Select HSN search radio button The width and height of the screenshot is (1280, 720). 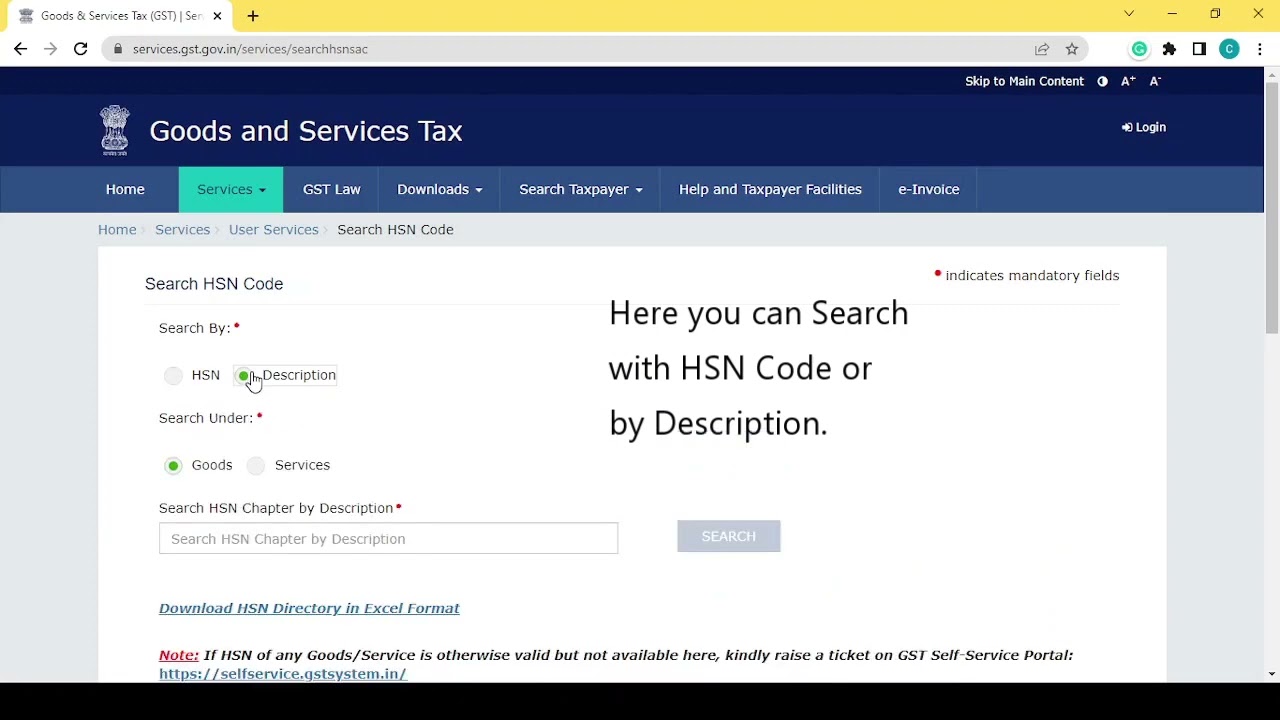click(174, 375)
